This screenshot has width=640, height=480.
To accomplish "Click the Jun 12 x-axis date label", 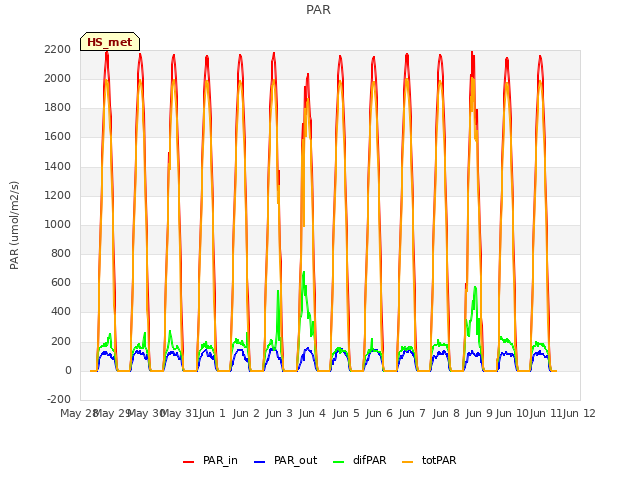I will coord(579,414).
